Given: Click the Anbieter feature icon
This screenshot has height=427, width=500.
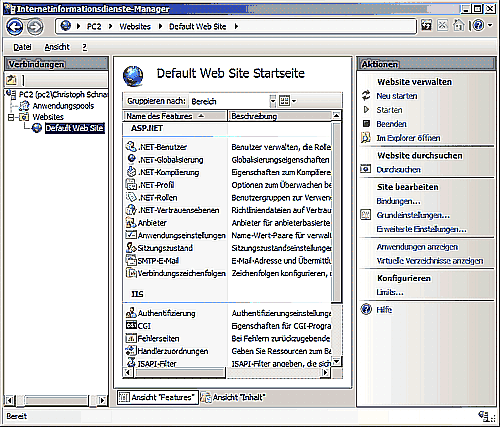Looking at the screenshot, I should 131,222.
